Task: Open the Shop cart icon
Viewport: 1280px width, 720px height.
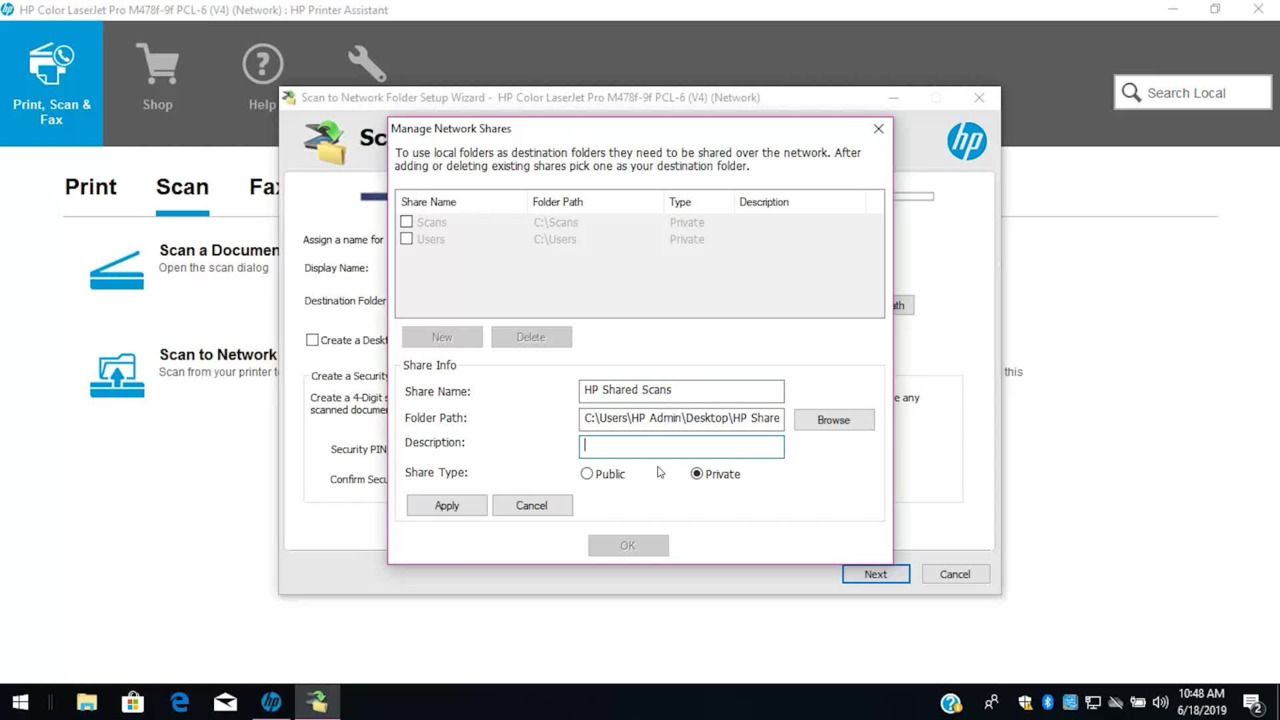Action: click(x=157, y=66)
